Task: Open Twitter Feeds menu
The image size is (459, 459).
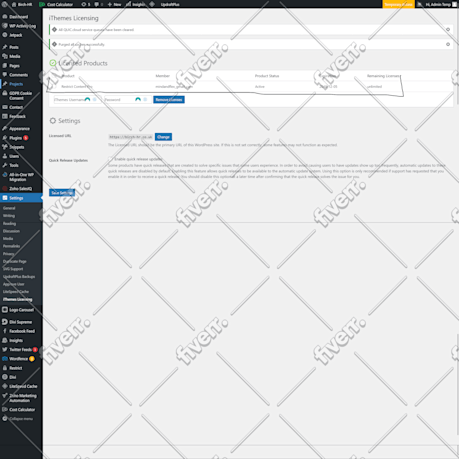Action: 21,350
